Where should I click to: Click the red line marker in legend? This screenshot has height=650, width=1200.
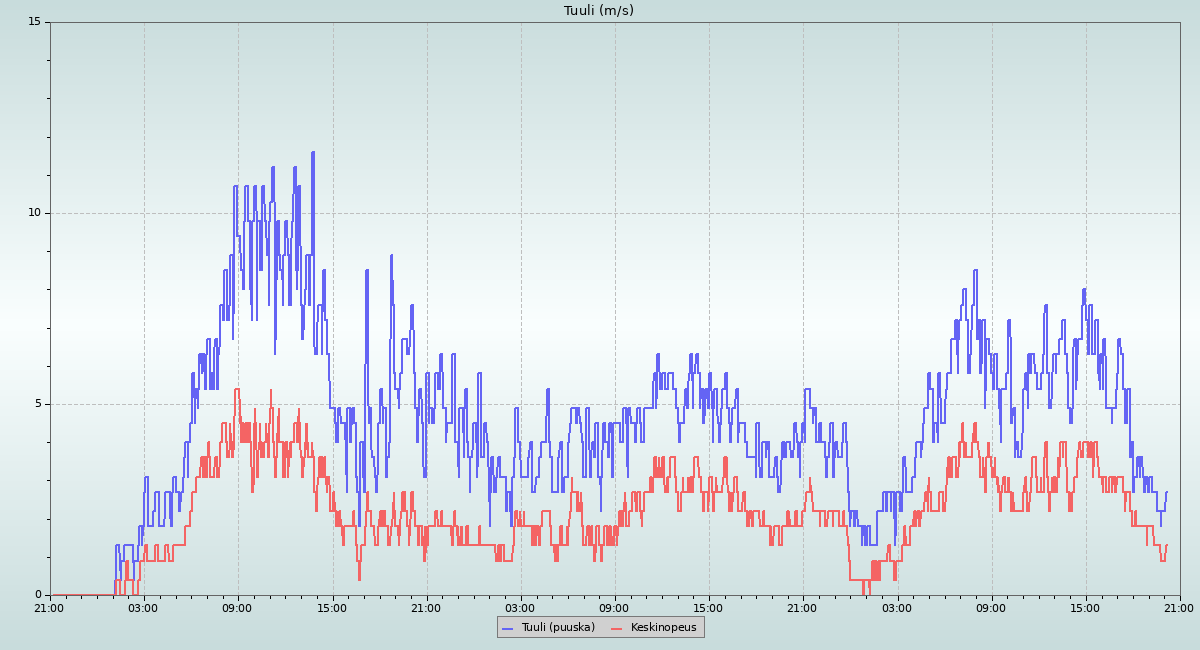pyautogui.click(x=616, y=628)
